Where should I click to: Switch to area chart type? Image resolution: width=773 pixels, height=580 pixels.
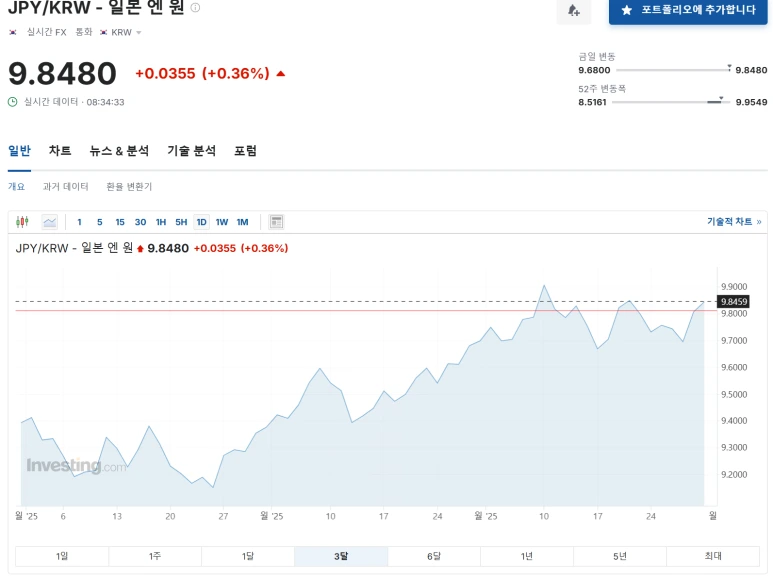click(50, 222)
